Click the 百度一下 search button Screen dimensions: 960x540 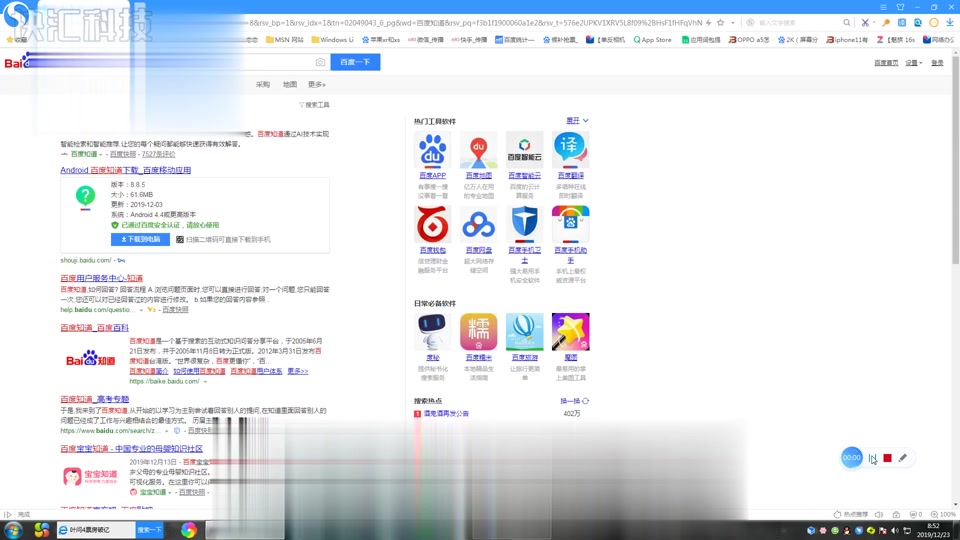355,62
